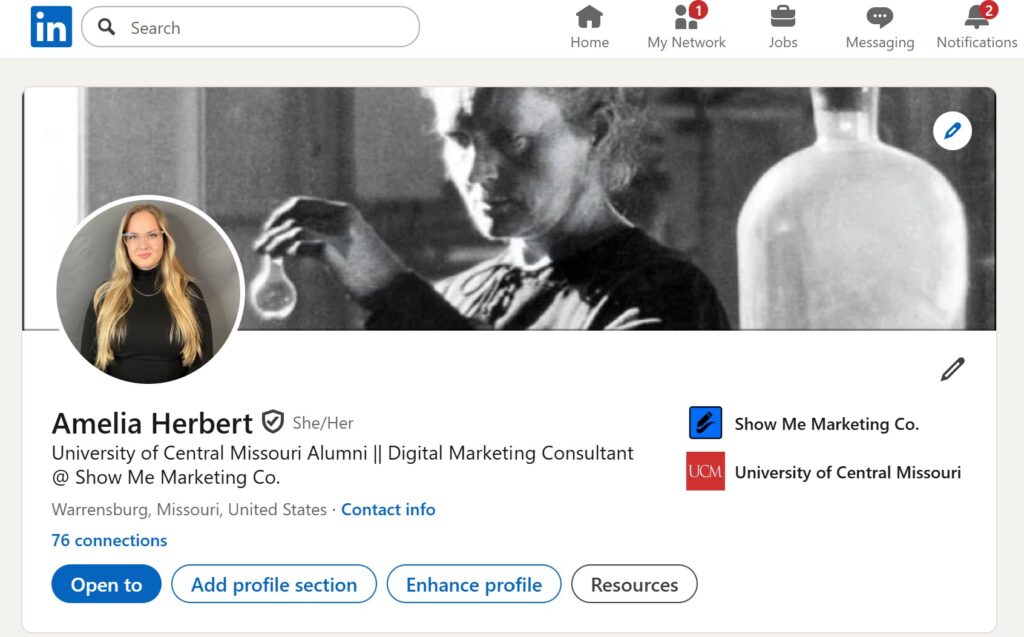Click the search magnifier icon

tap(106, 27)
